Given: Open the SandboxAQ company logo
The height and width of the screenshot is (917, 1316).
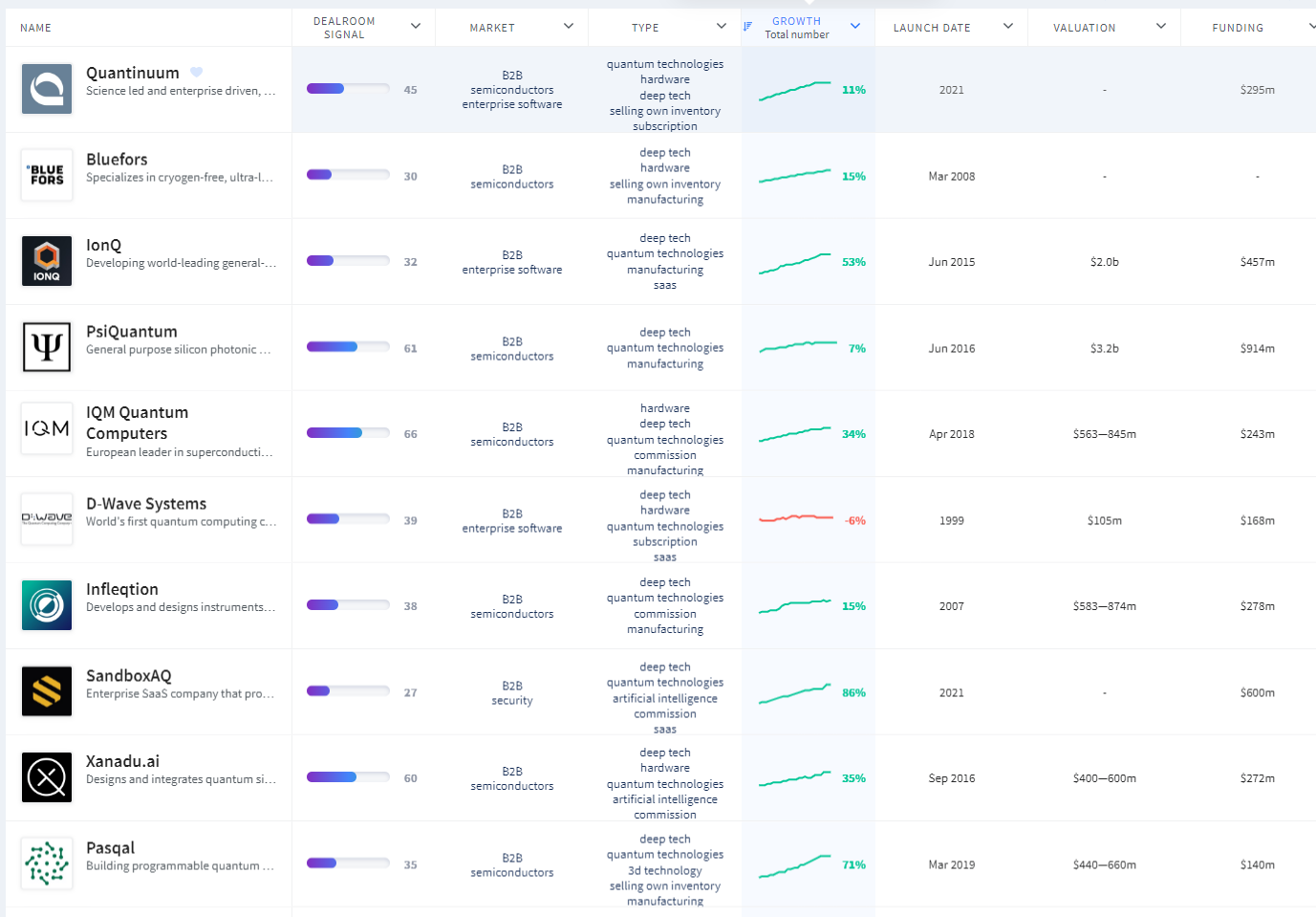Looking at the screenshot, I should (x=47, y=691).
